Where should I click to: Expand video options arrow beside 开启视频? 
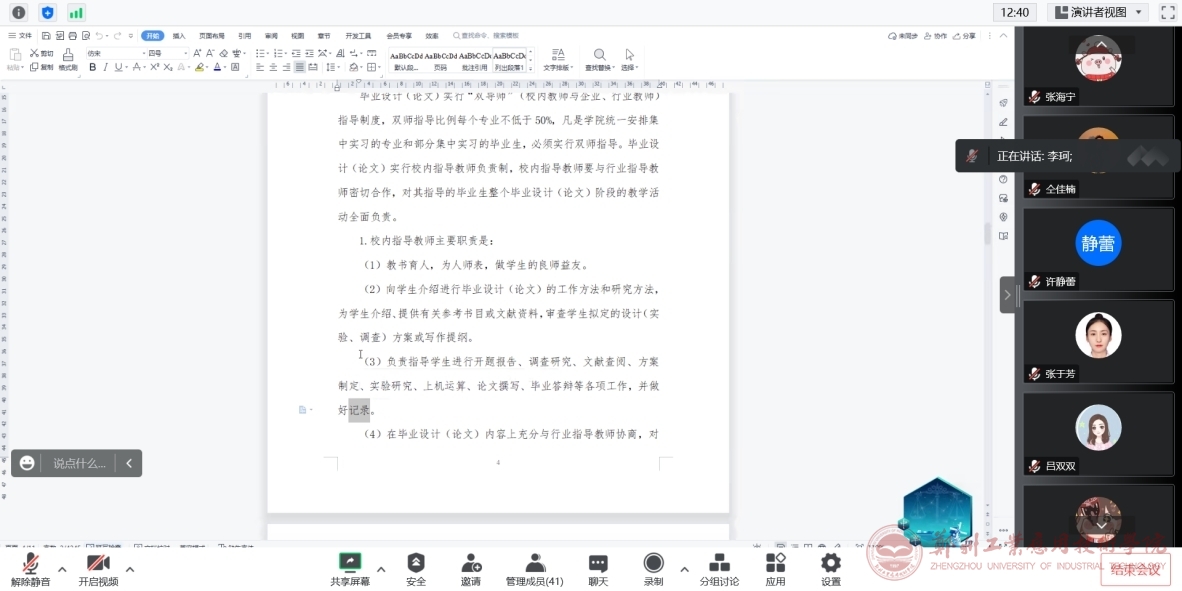[129, 569]
